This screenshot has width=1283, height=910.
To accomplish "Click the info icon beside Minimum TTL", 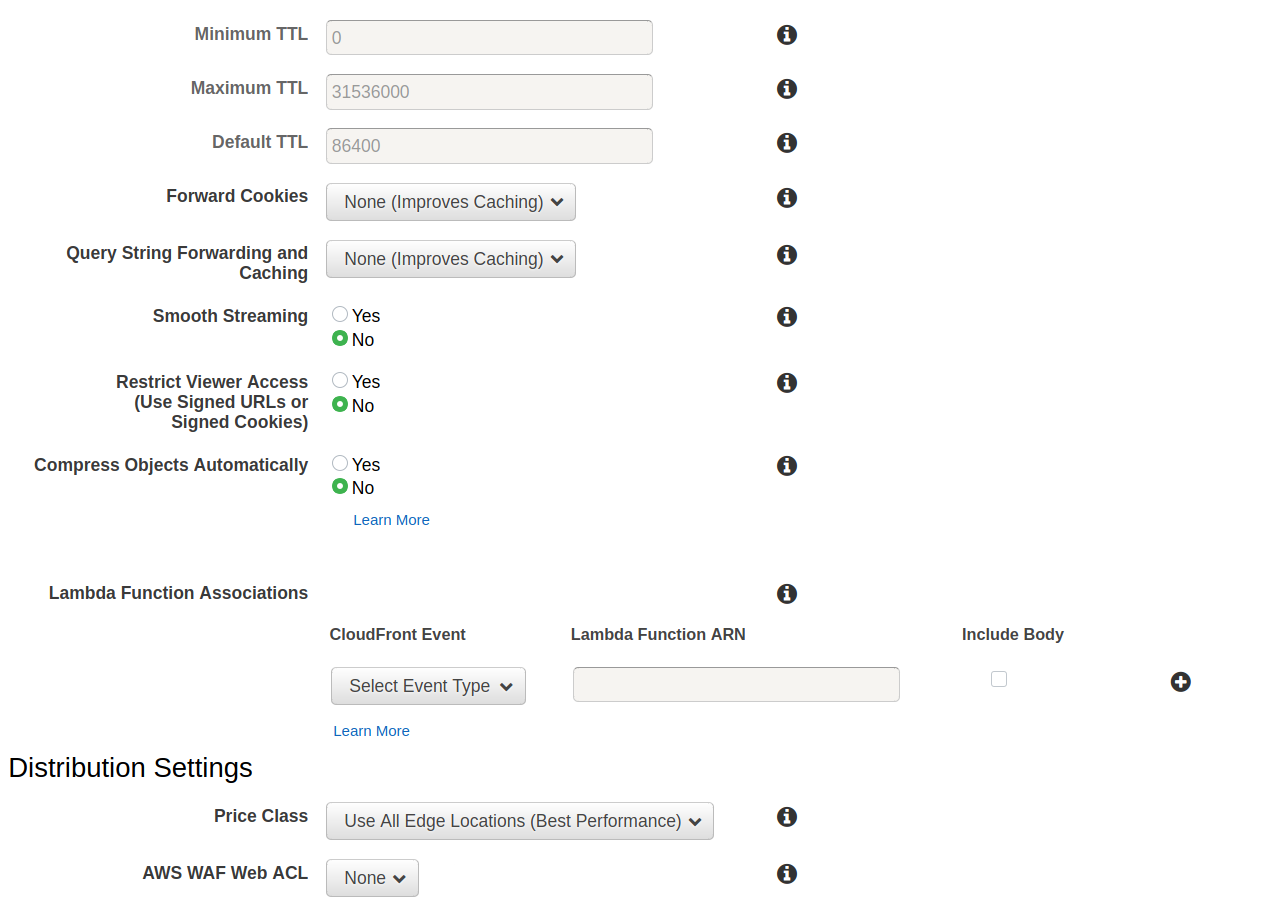I will coord(787,35).
